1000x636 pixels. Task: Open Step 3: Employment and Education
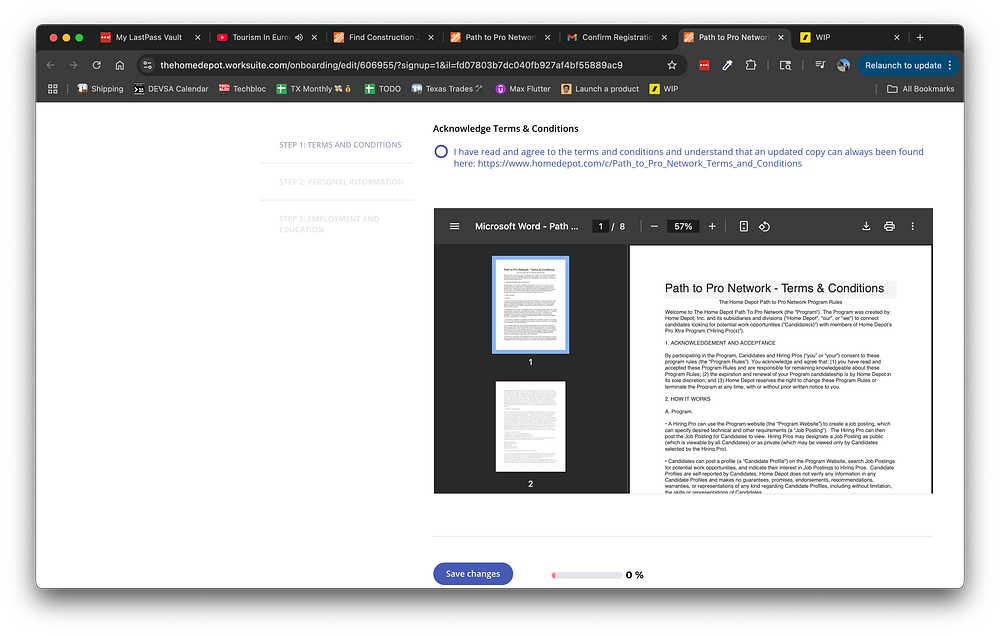click(329, 224)
